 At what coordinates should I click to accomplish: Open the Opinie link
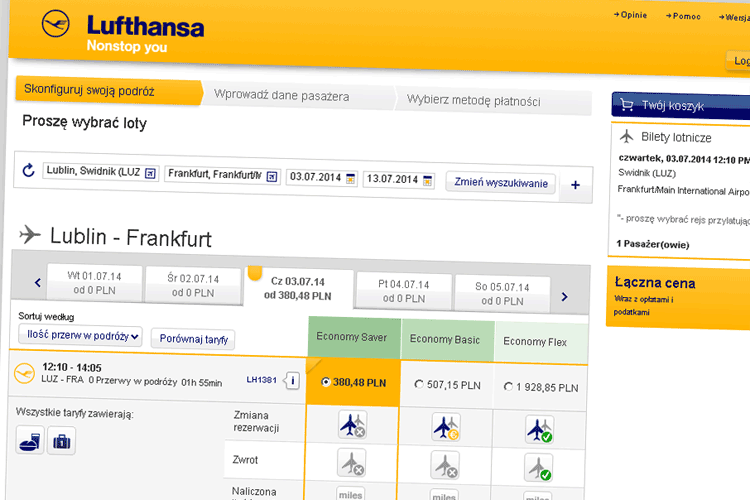[x=630, y=15]
